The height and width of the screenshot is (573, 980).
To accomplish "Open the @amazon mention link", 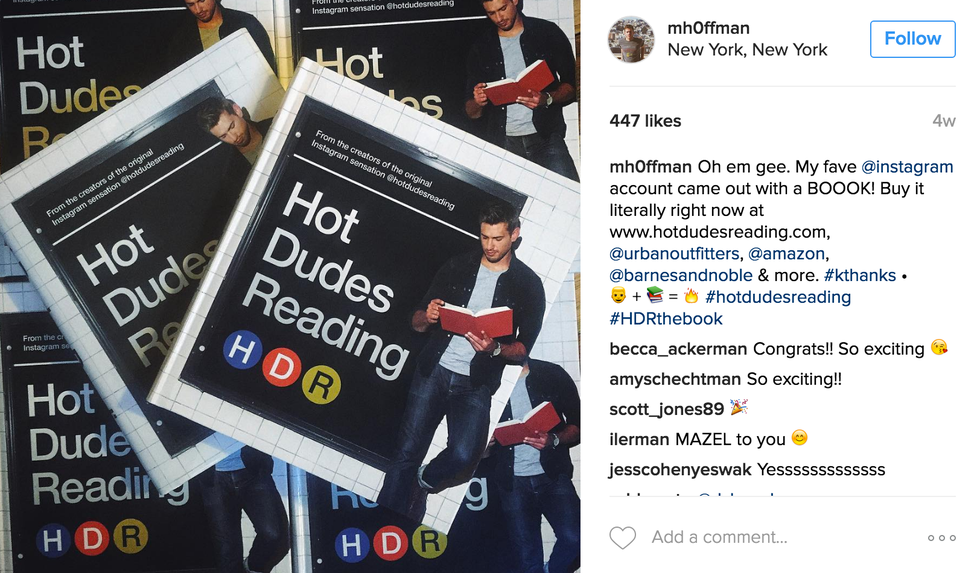I will (786, 254).
